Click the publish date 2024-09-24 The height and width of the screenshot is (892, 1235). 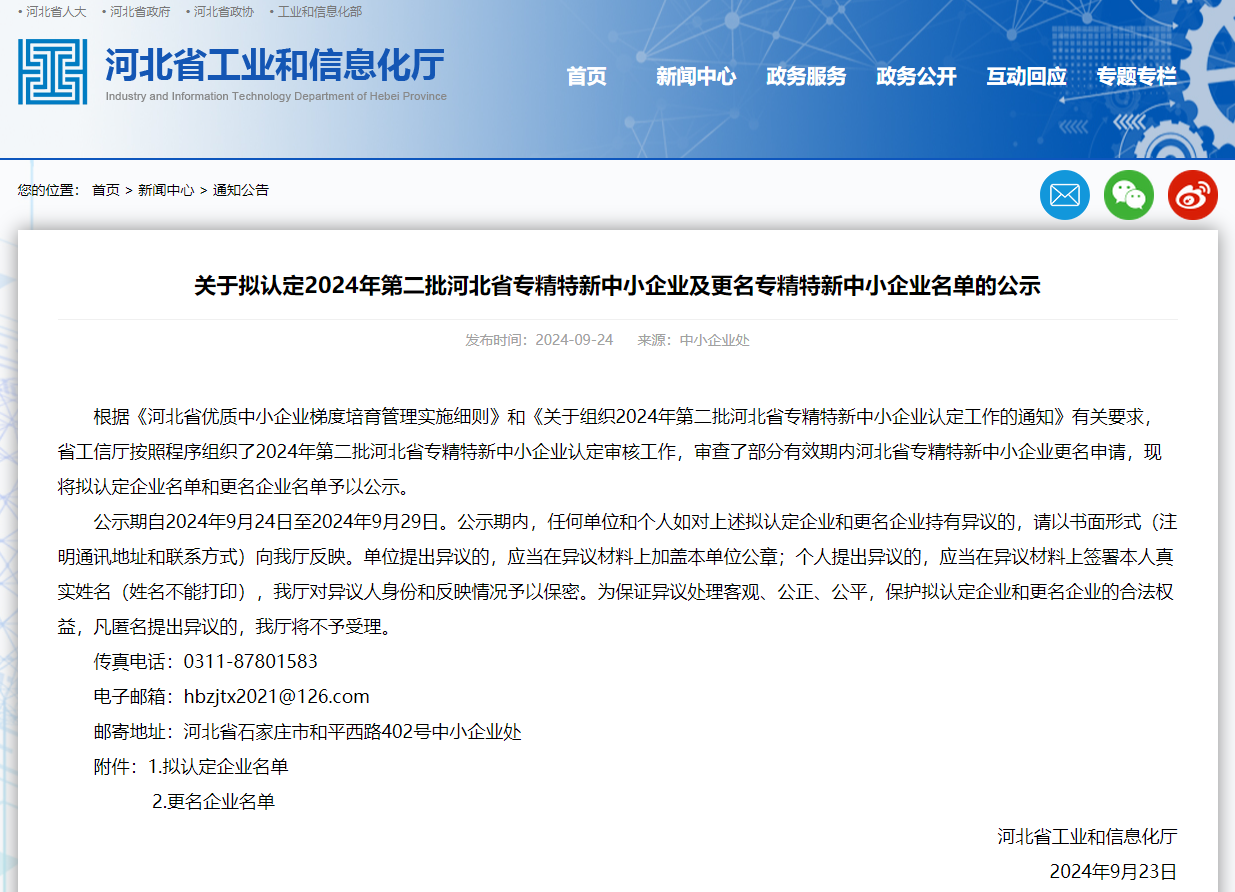[574, 340]
